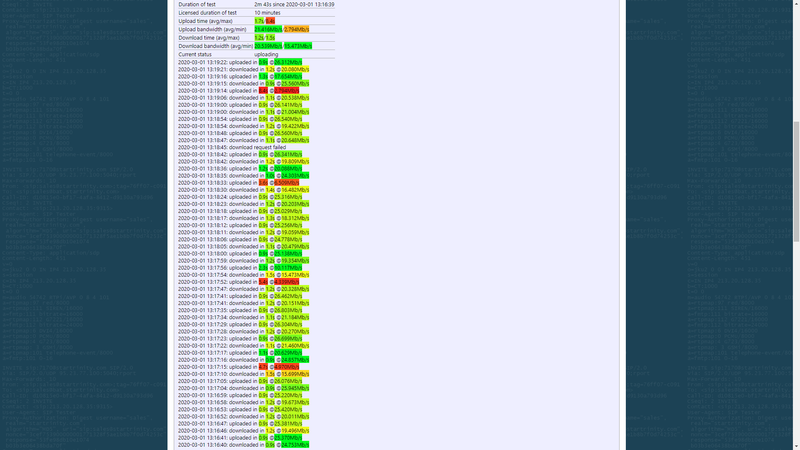The width and height of the screenshot is (800, 450).
Task: Click log entry '13:18:24: uploaded'
Action: point(240,197)
